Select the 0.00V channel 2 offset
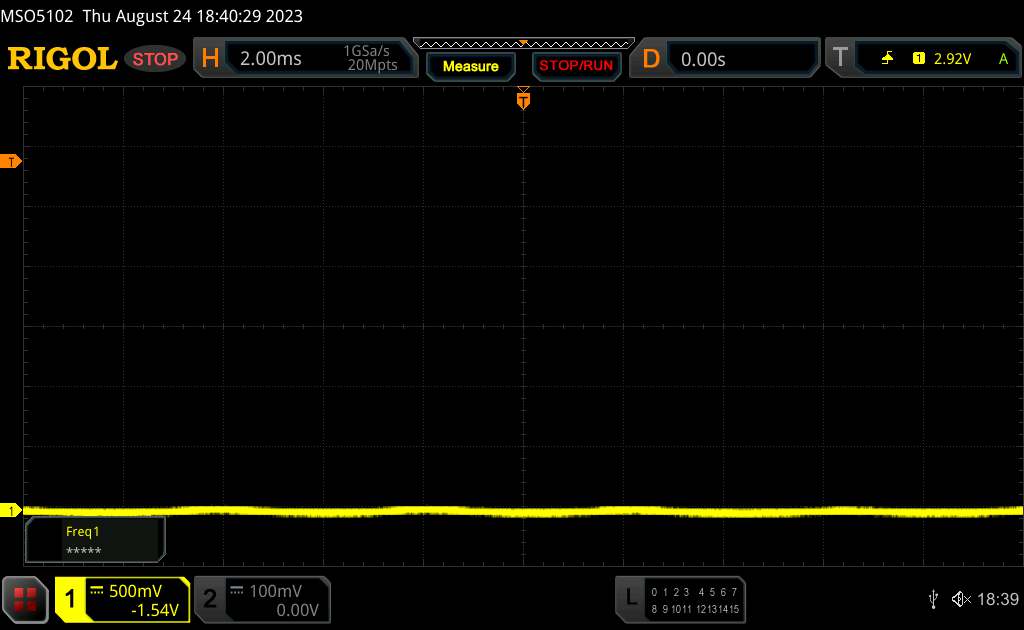This screenshot has height=630, width=1024. pyautogui.click(x=297, y=610)
